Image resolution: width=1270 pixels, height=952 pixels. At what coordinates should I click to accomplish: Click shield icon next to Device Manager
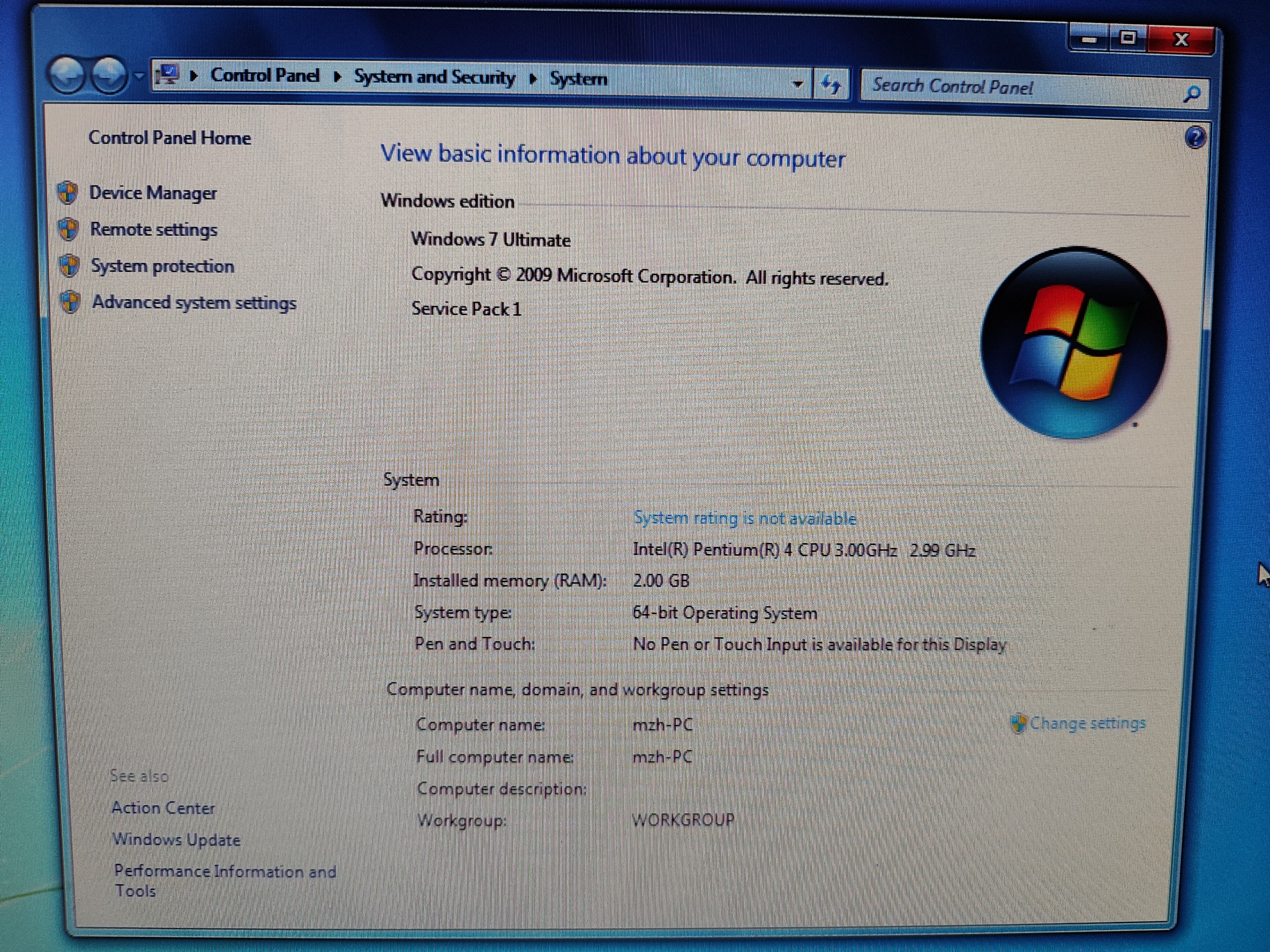pos(68,193)
